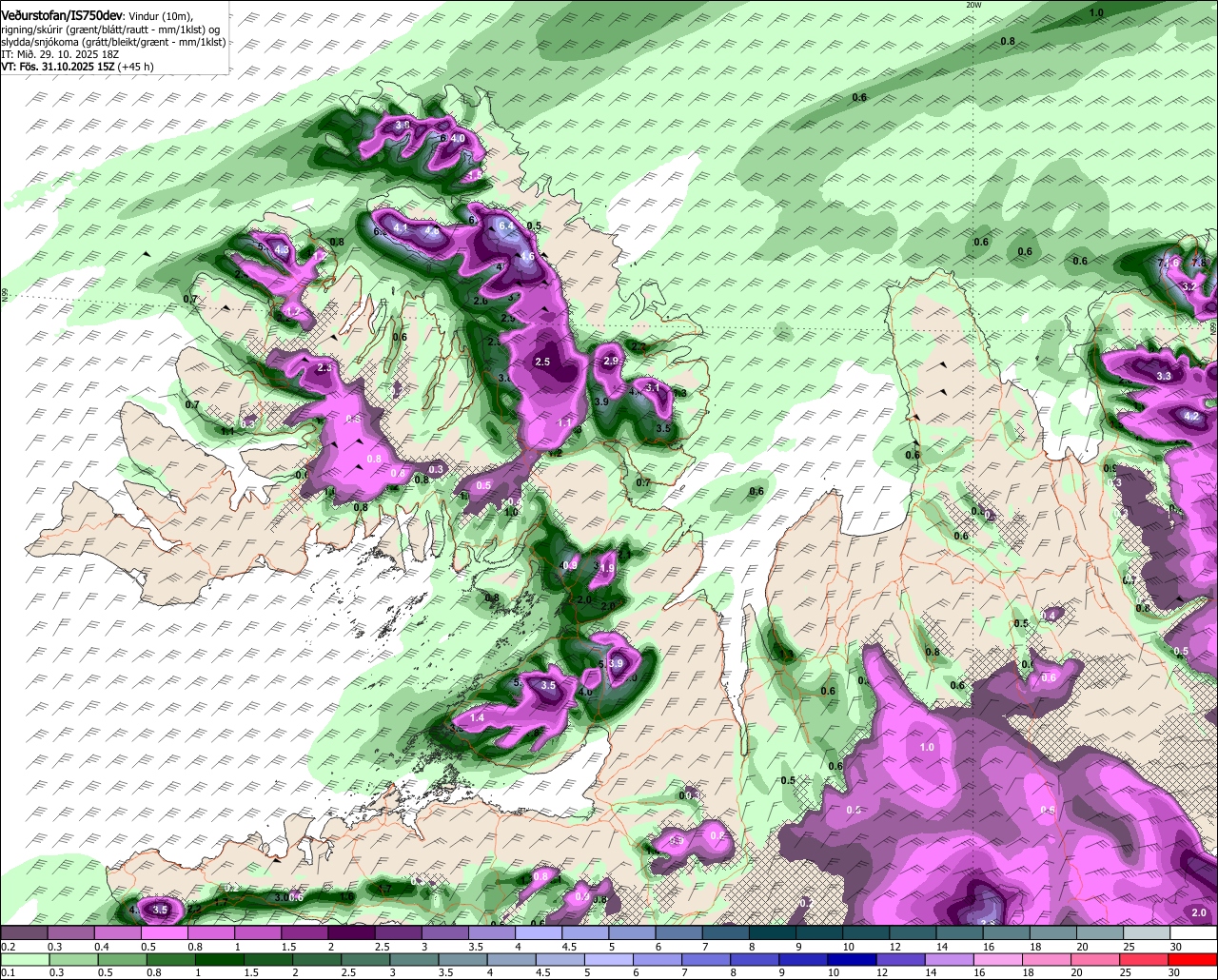The width and height of the screenshot is (1218, 980).
Task: Pick the violet swatch labelled 12 in rain legend
Action: [901, 959]
